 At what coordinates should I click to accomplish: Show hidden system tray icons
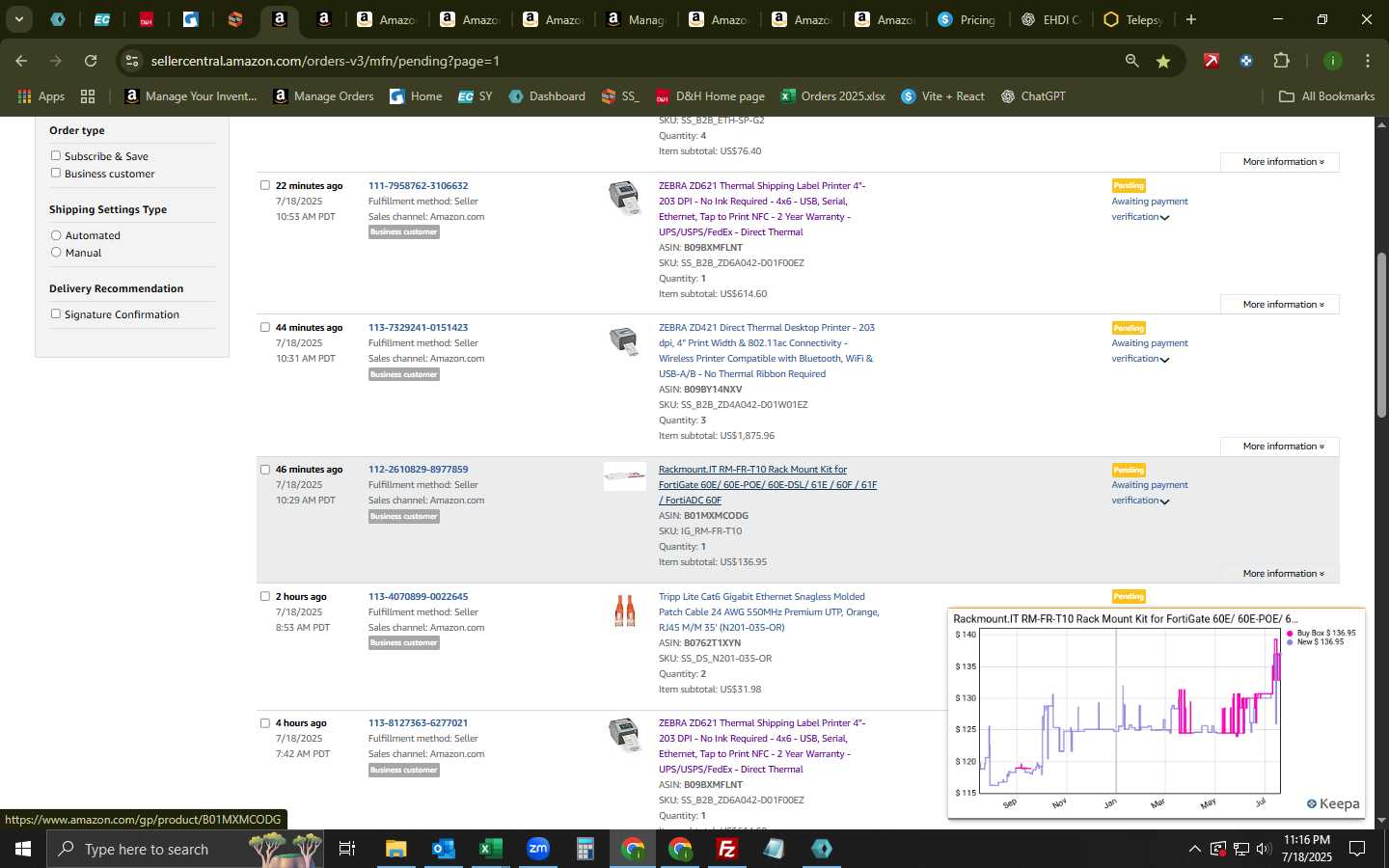(x=1194, y=849)
